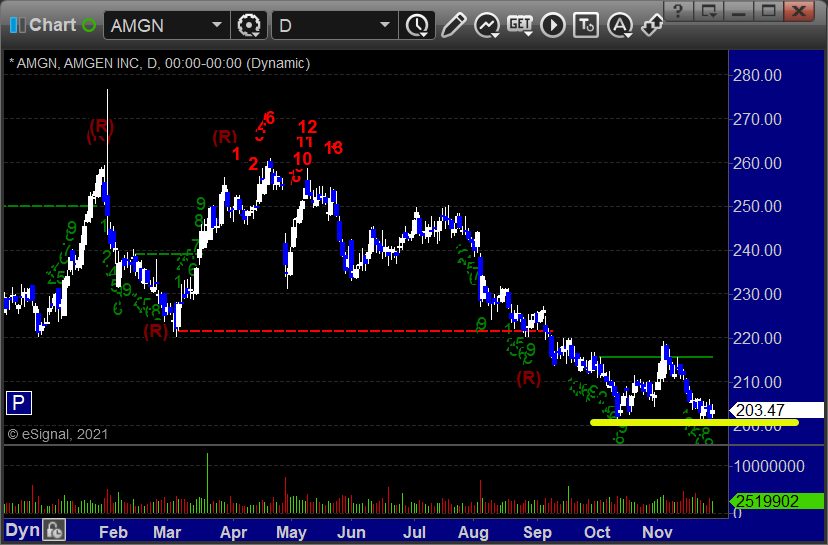This screenshot has height=545, width=828.
Task: Open the window options dropdown button
Action: 708,11
